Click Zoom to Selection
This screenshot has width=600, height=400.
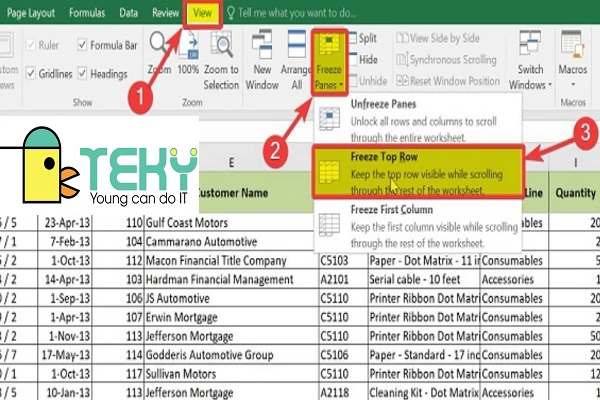point(221,60)
